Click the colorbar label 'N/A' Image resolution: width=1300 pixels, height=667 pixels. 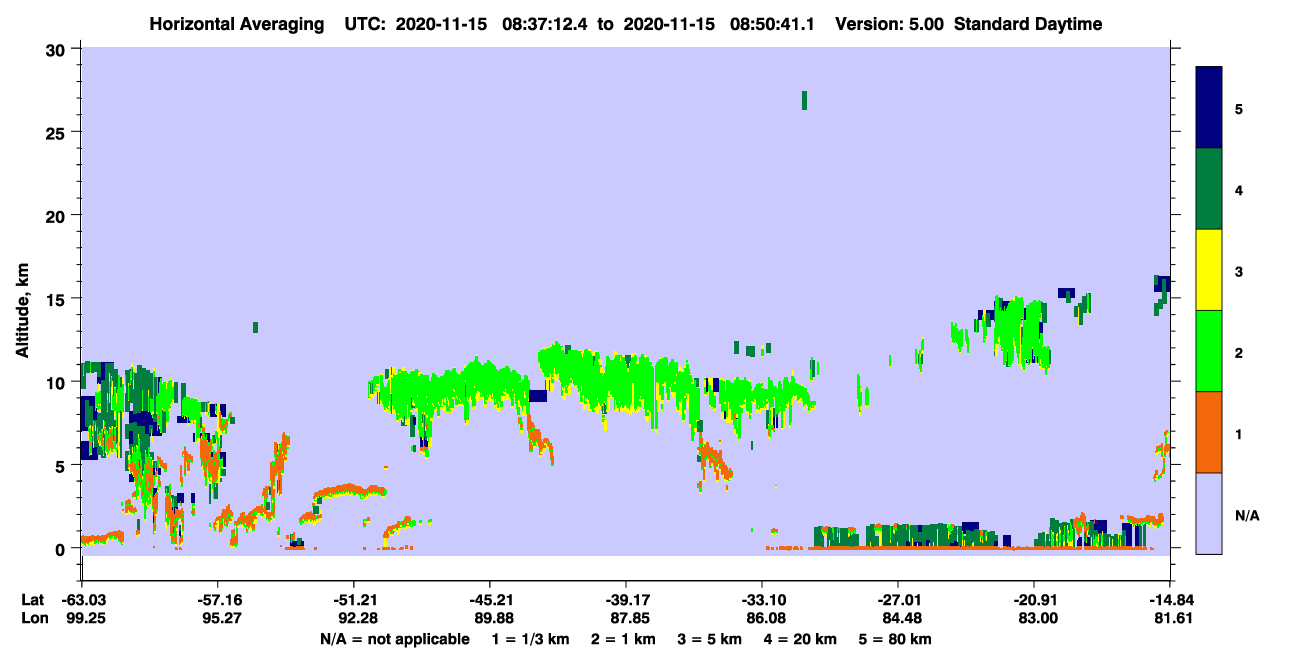pyautogui.click(x=1246, y=515)
